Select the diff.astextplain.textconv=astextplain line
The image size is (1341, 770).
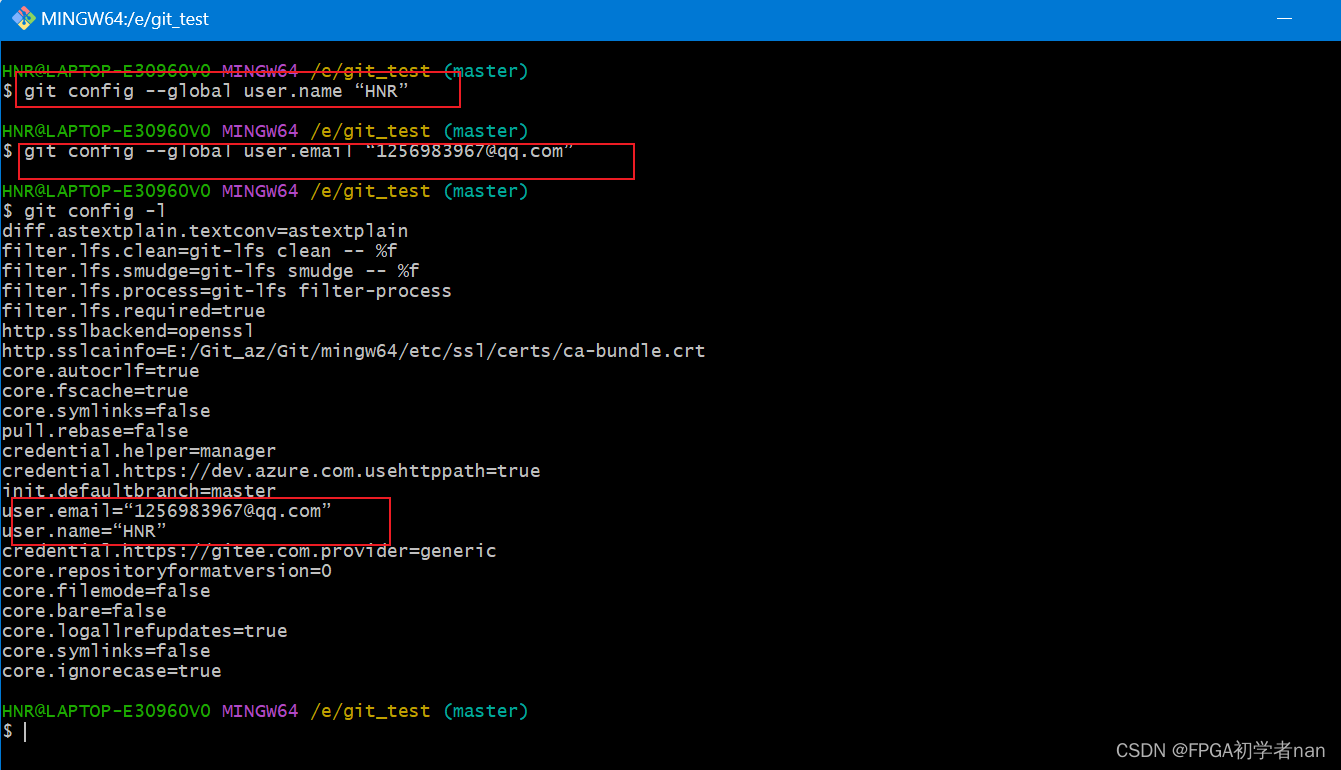coord(205,231)
